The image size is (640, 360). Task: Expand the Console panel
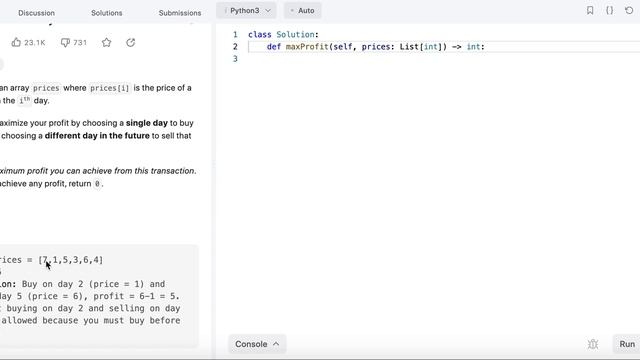tap(257, 344)
